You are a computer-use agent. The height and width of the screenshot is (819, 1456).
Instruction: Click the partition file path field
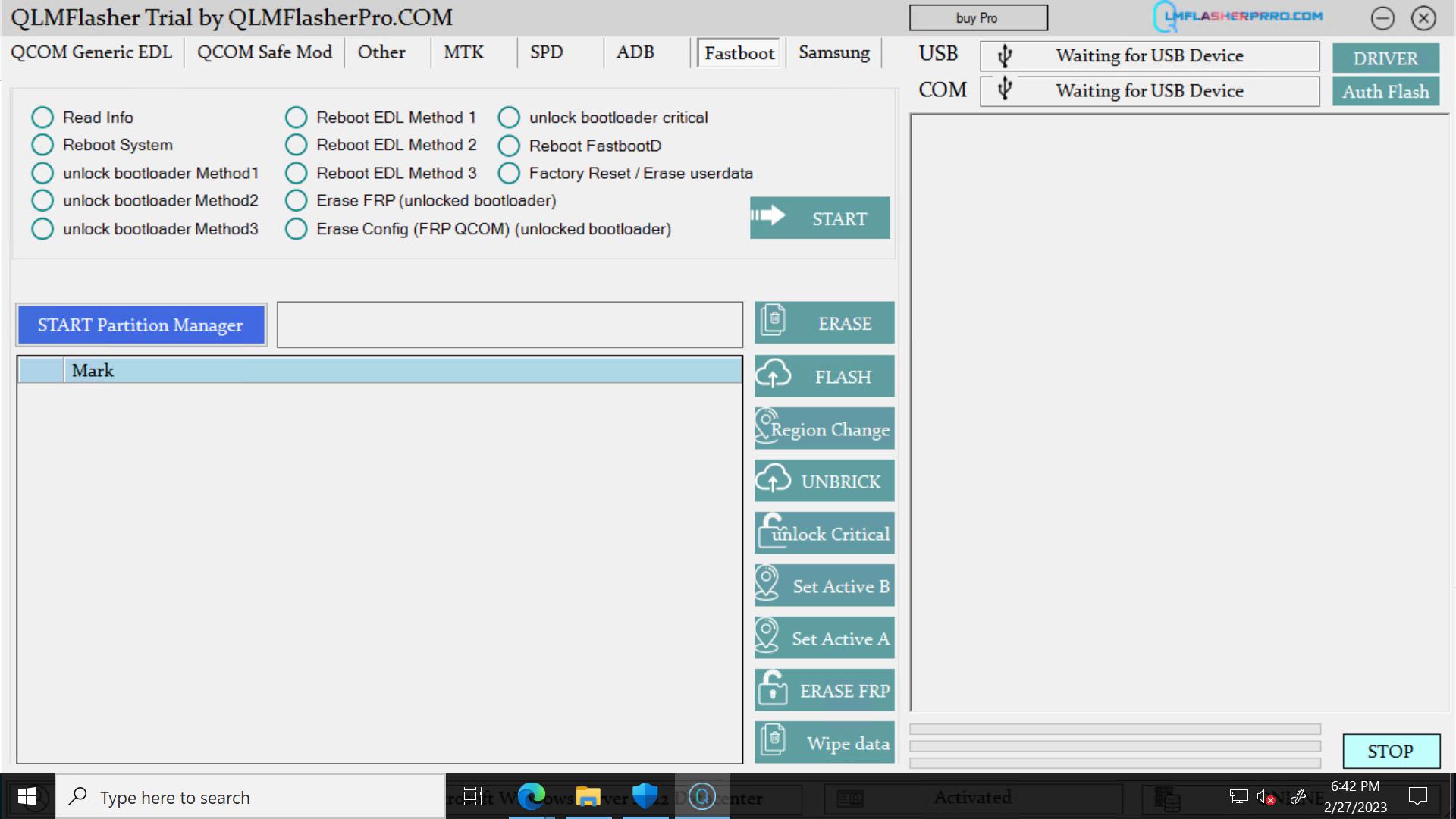(x=510, y=325)
